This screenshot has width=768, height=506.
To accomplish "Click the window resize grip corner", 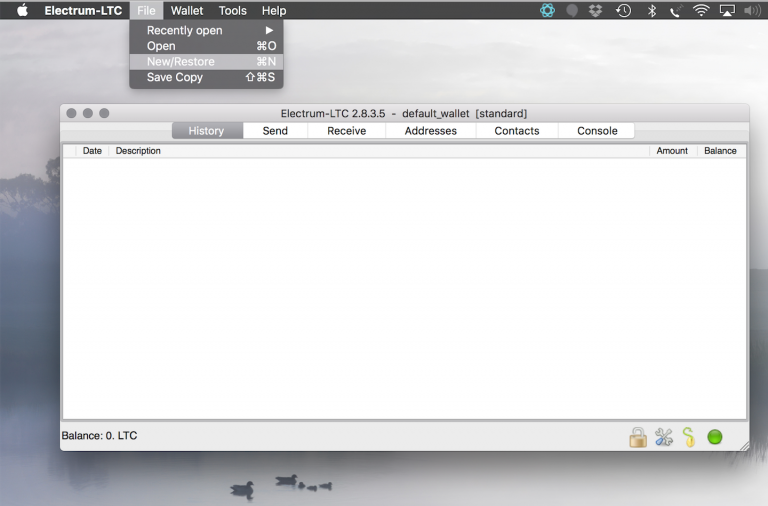I will 744,446.
